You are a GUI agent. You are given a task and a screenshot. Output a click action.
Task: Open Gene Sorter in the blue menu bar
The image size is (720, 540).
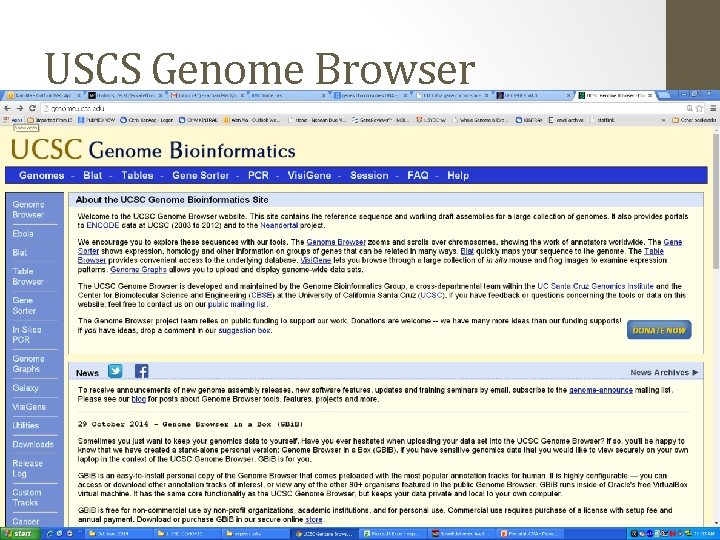pyautogui.click(x=201, y=175)
